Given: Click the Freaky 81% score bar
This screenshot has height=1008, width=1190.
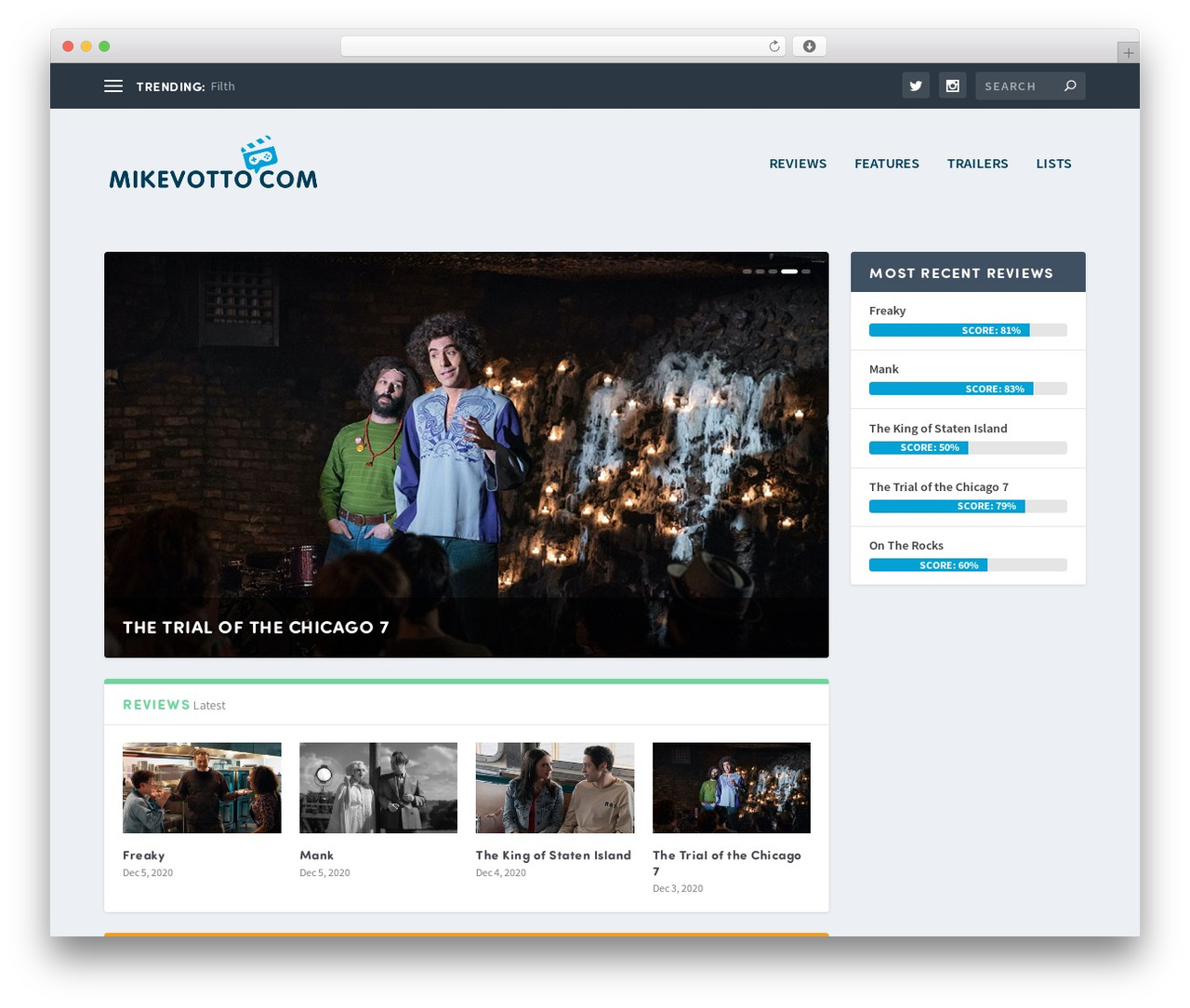Looking at the screenshot, I should tap(968, 330).
